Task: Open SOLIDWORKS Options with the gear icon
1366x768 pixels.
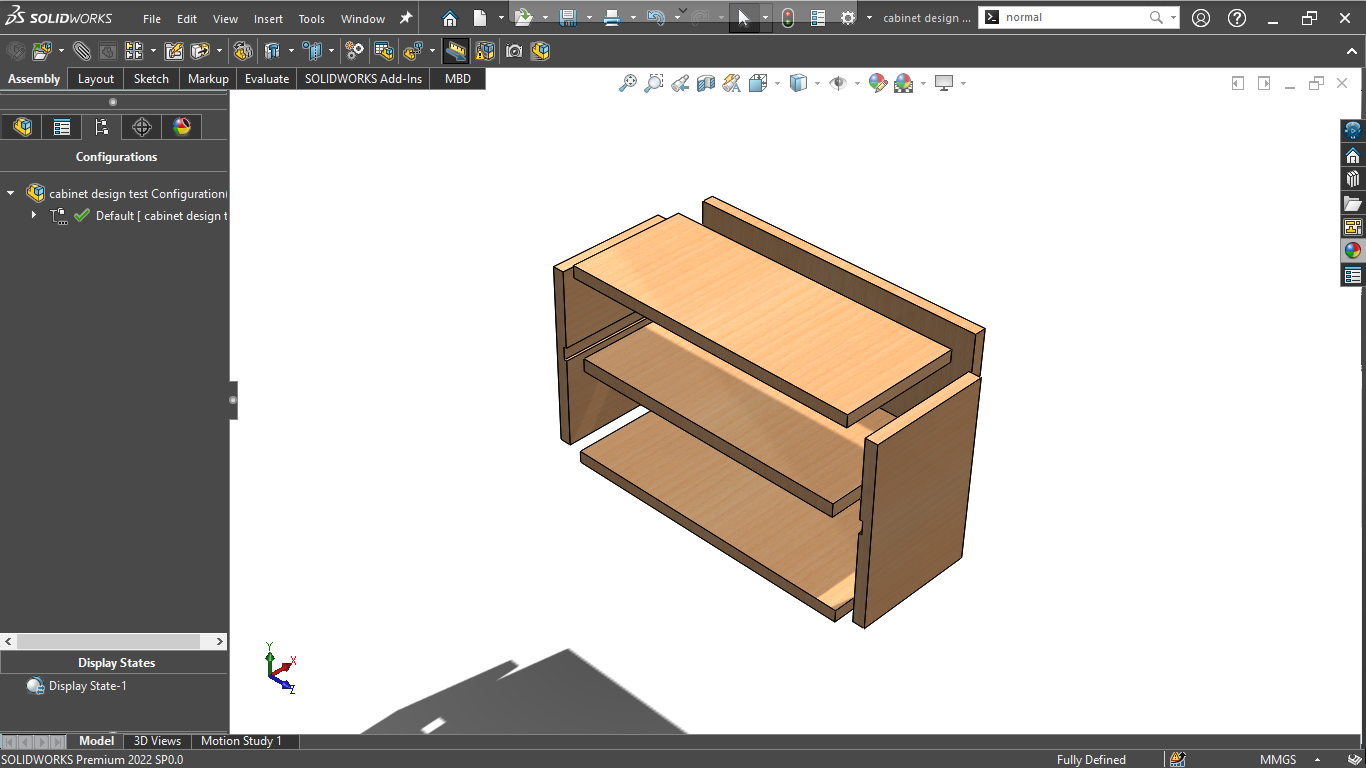Action: point(846,16)
